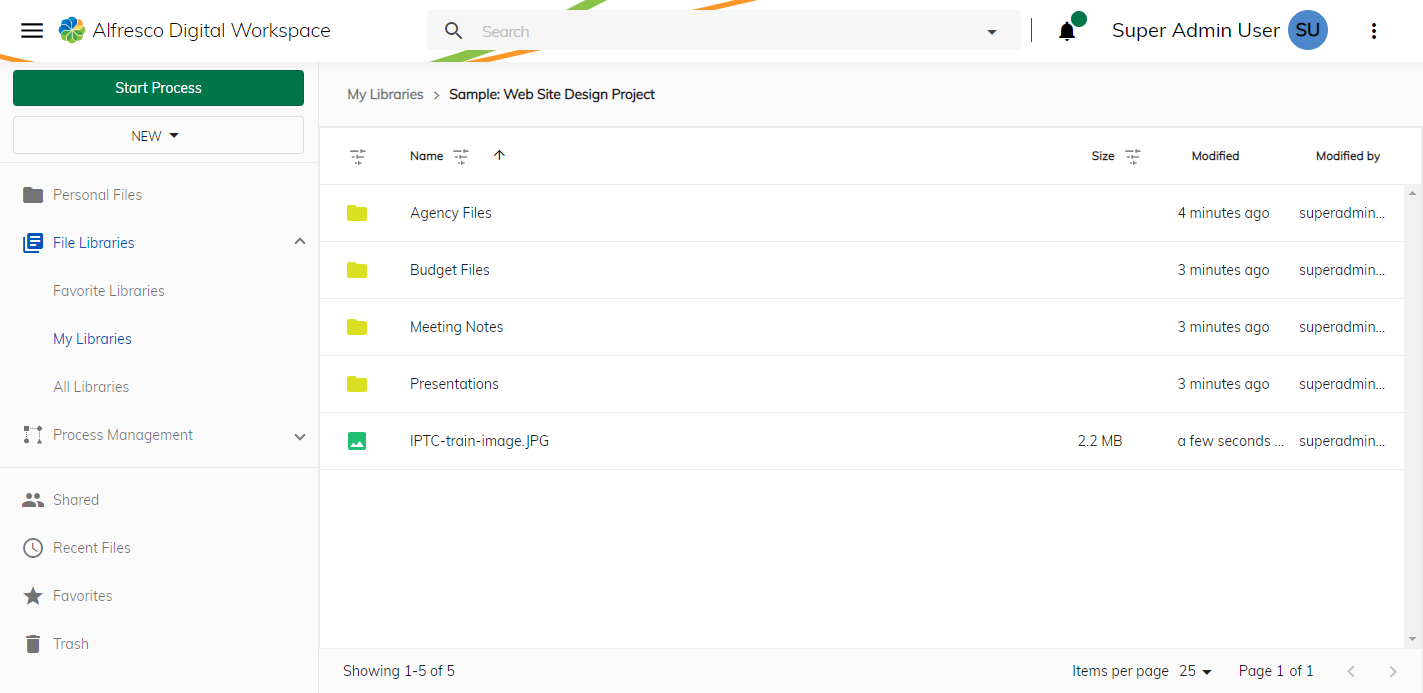The width and height of the screenshot is (1423, 693).
Task: Open the Budget Files folder link
Action: click(x=449, y=269)
